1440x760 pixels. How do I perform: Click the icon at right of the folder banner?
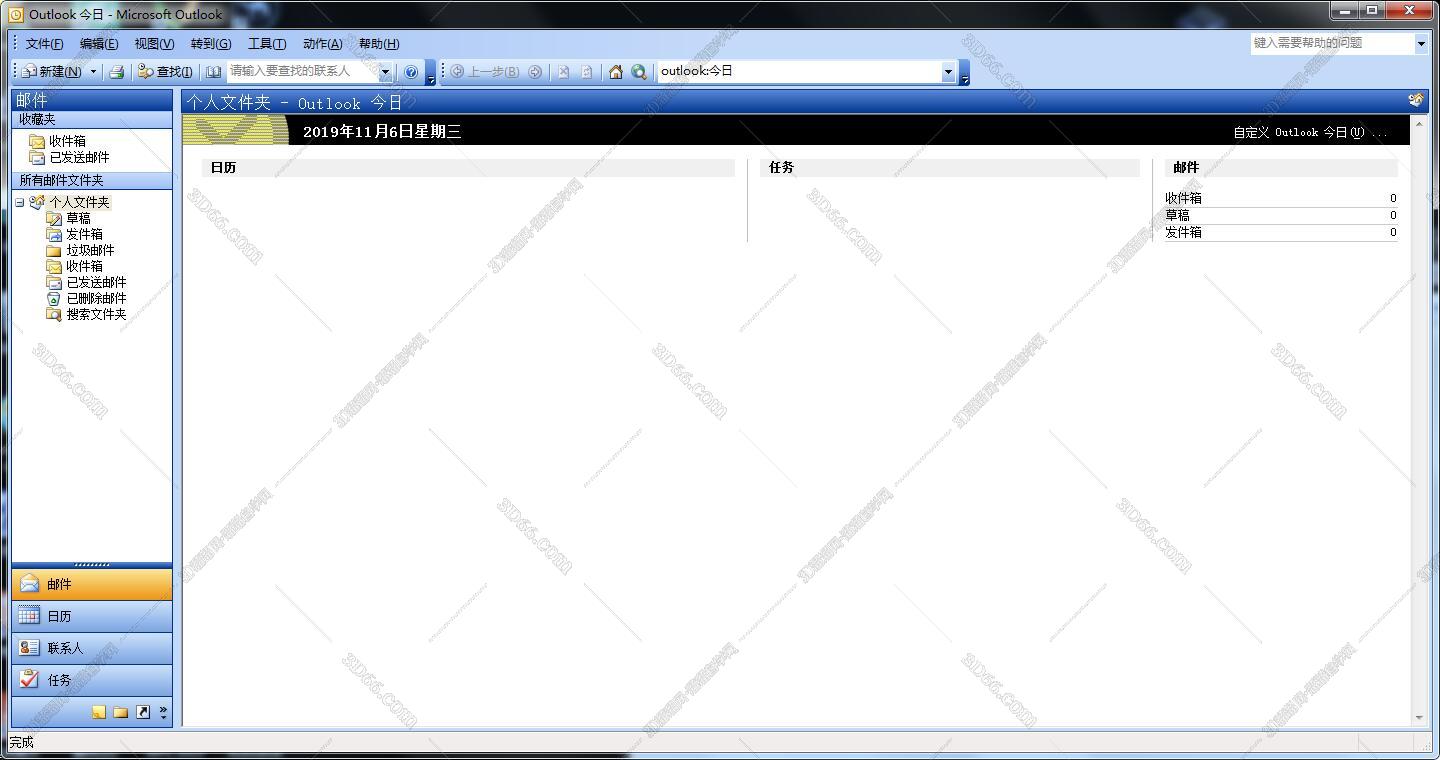(x=1416, y=100)
